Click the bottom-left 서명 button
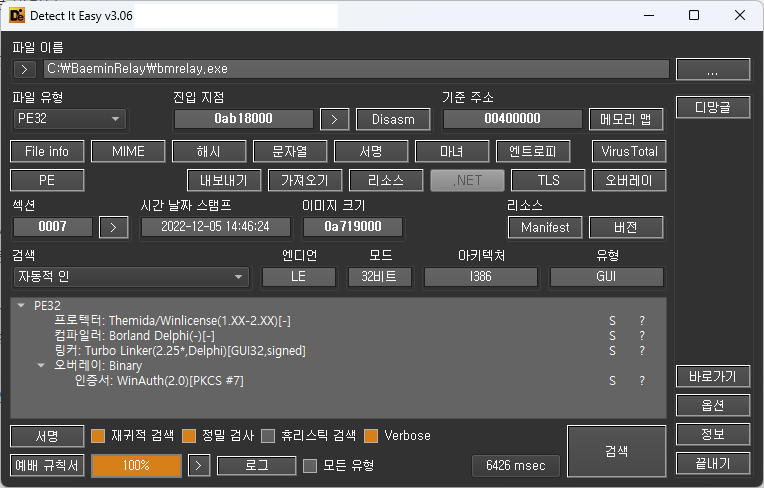The image size is (764, 488). [47, 436]
